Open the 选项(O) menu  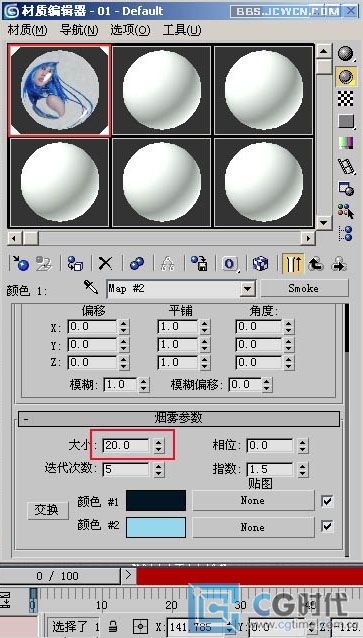130,30
